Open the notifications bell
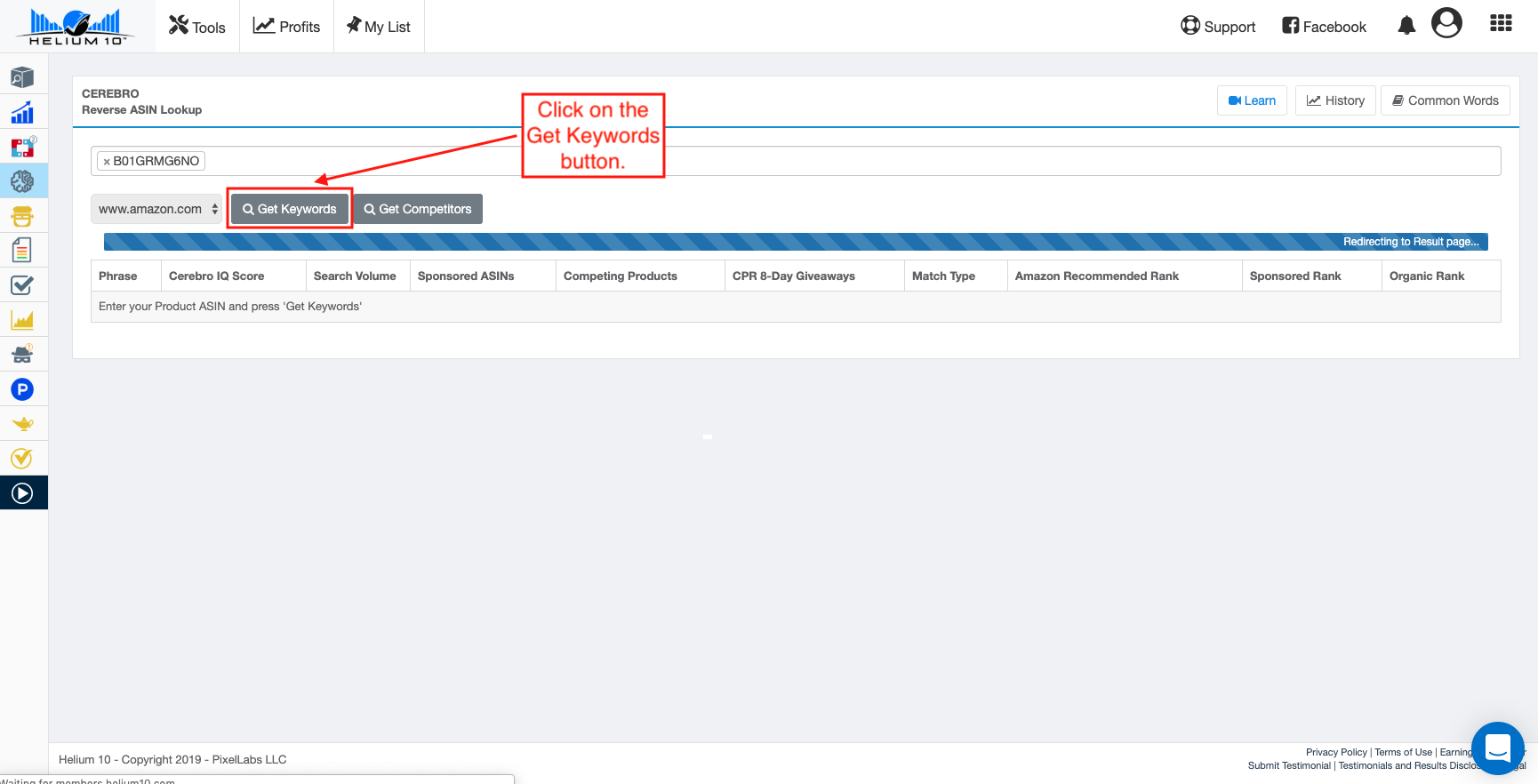This screenshot has height=784, width=1538. tap(1406, 26)
